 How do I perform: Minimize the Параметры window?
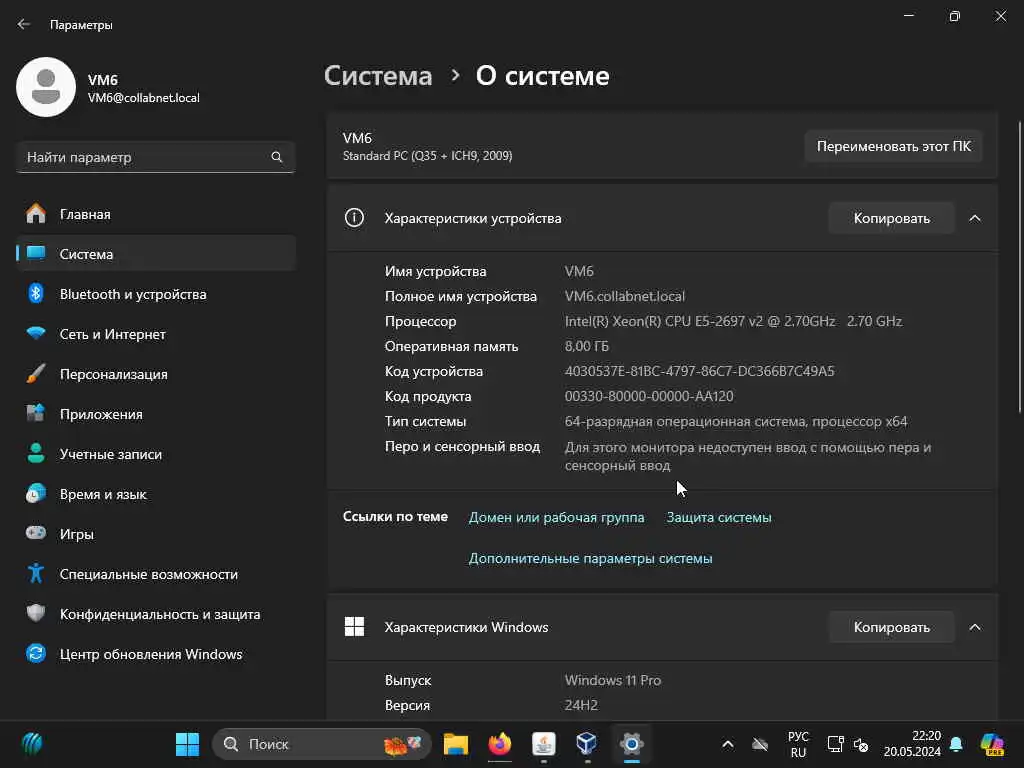point(909,16)
